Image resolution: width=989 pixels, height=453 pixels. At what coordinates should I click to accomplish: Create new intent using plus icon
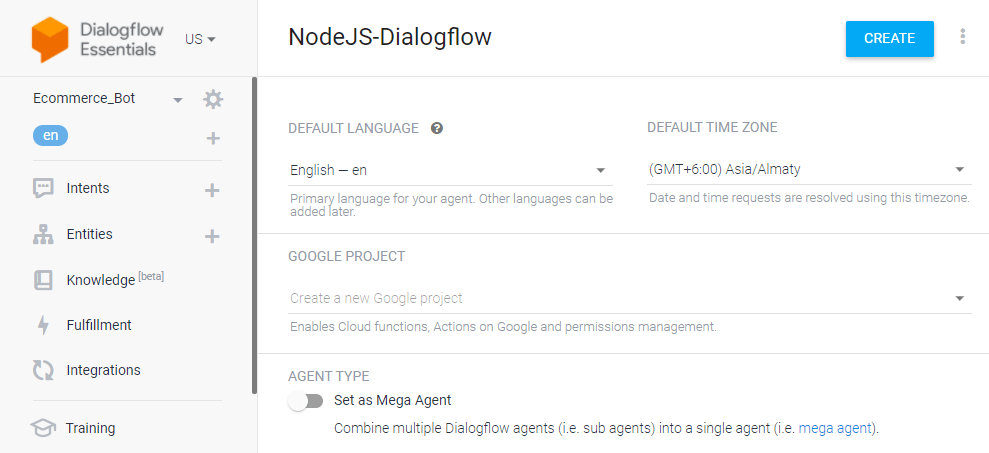point(212,190)
